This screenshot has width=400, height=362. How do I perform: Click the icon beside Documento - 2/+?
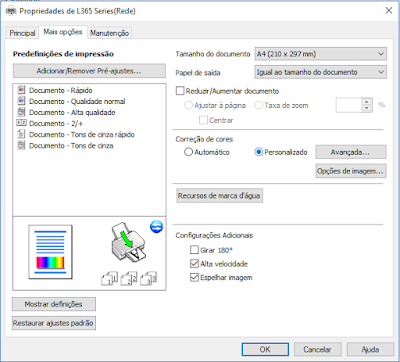pyautogui.click(x=21, y=123)
